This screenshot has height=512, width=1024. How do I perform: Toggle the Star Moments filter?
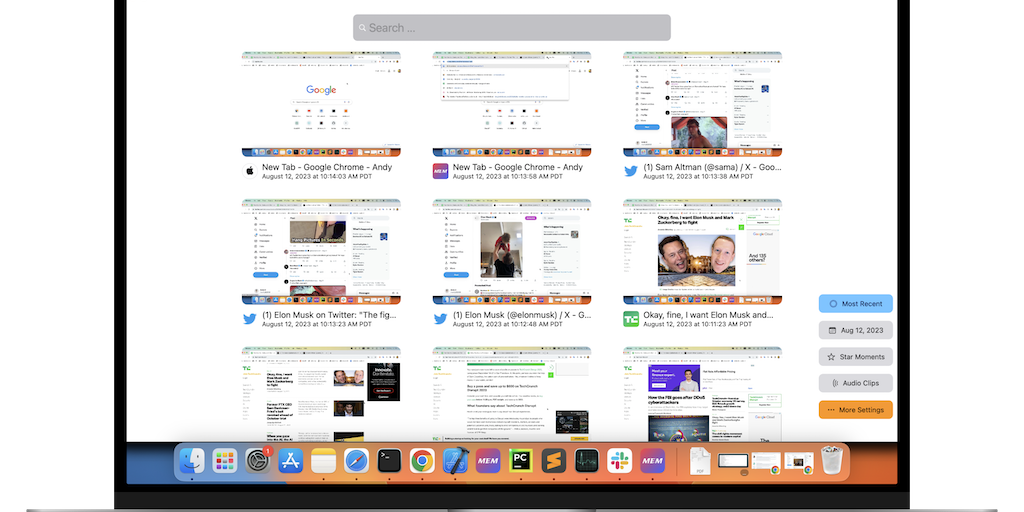tap(855, 356)
